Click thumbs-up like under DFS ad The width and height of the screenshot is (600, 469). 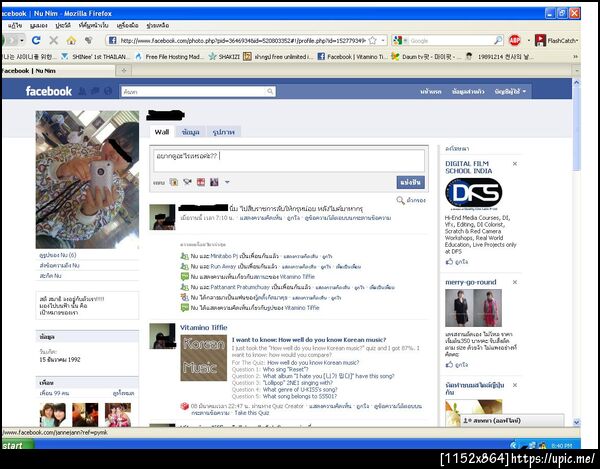click(x=449, y=262)
